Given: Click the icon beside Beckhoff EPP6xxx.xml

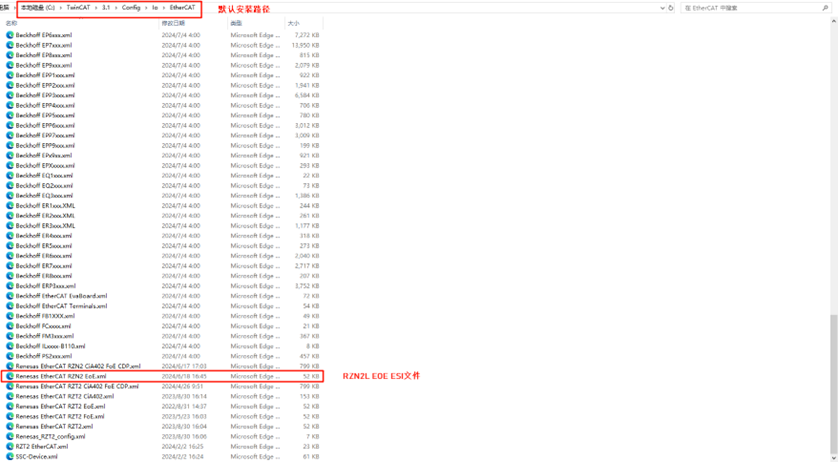Looking at the screenshot, I should click(x=10, y=125).
